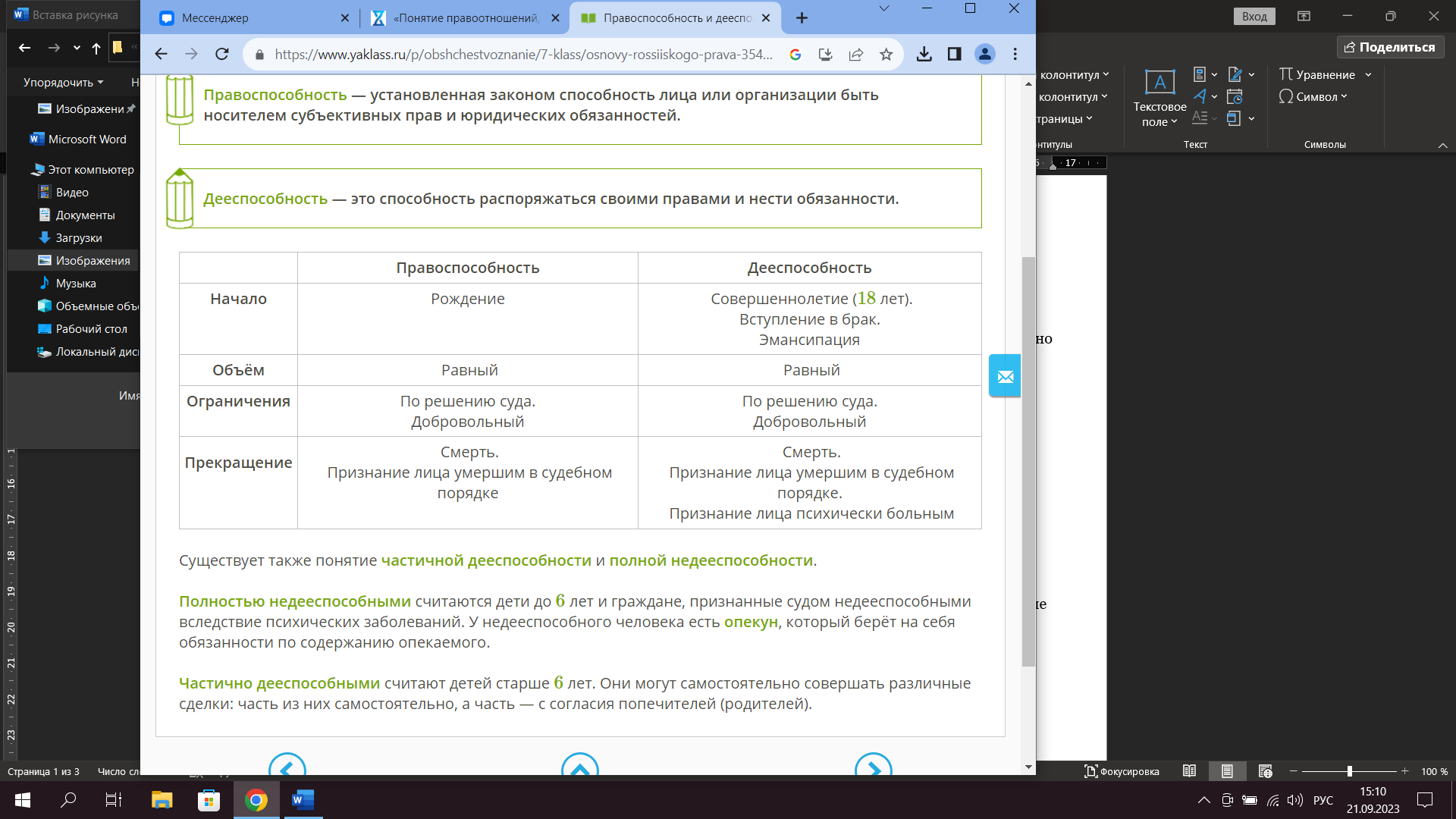1456x819 pixels.
Task: Click the Word signature line icon
Action: click(1241, 74)
